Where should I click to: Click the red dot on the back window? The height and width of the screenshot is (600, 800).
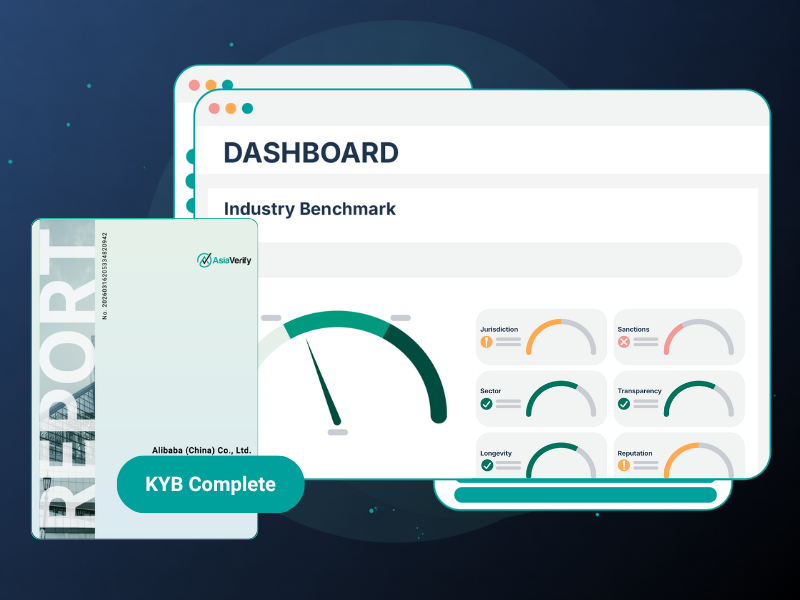click(194, 85)
